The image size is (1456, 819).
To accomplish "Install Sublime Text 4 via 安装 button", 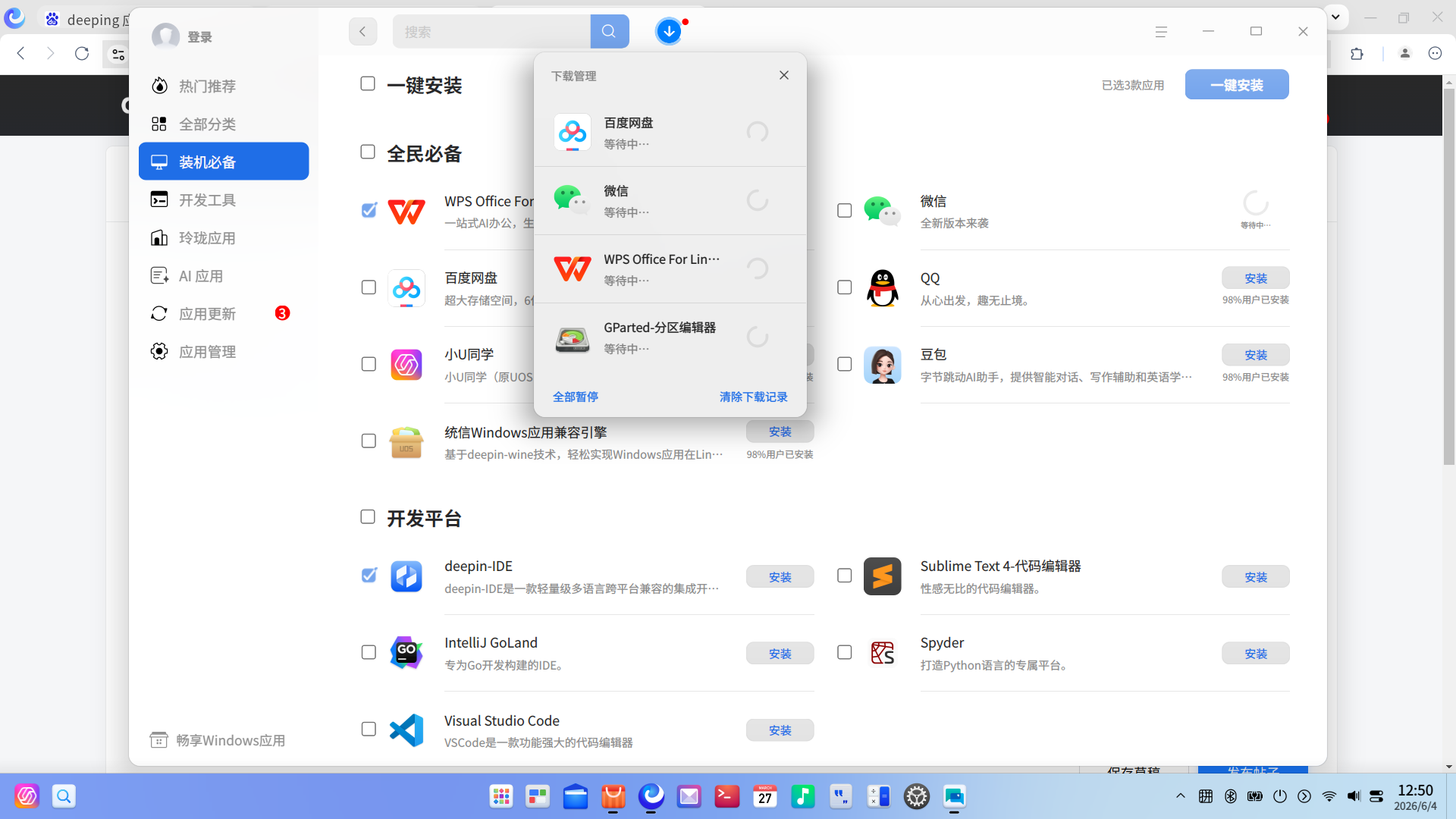I will coord(1255,576).
